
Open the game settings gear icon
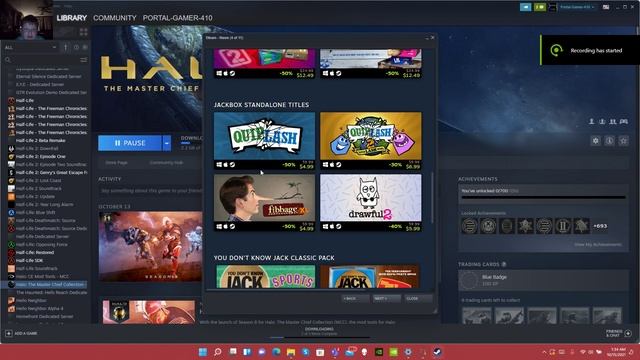tap(596, 141)
